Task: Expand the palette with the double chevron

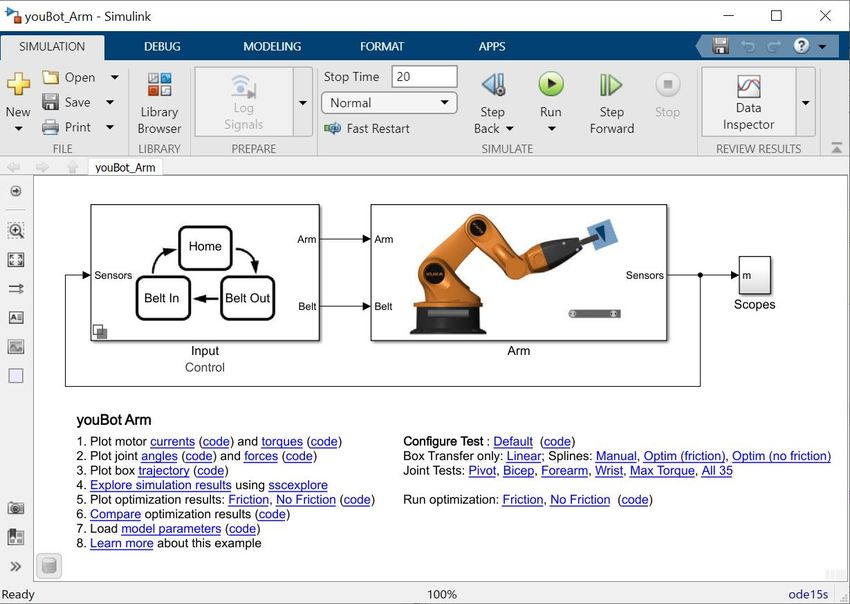Action: coord(16,567)
